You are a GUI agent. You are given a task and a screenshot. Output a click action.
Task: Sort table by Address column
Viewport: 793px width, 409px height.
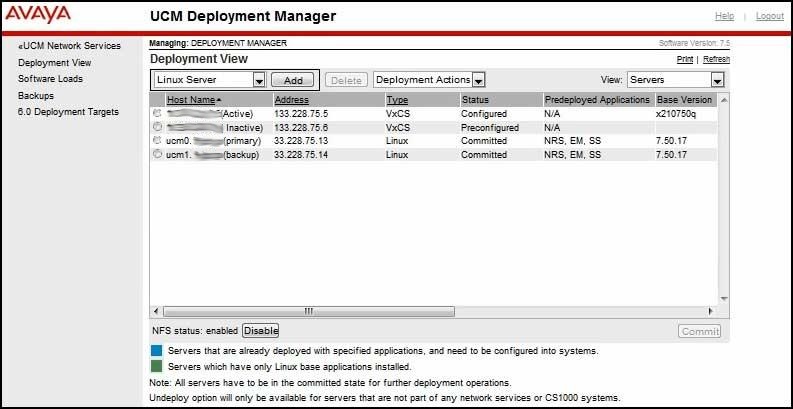[292, 100]
